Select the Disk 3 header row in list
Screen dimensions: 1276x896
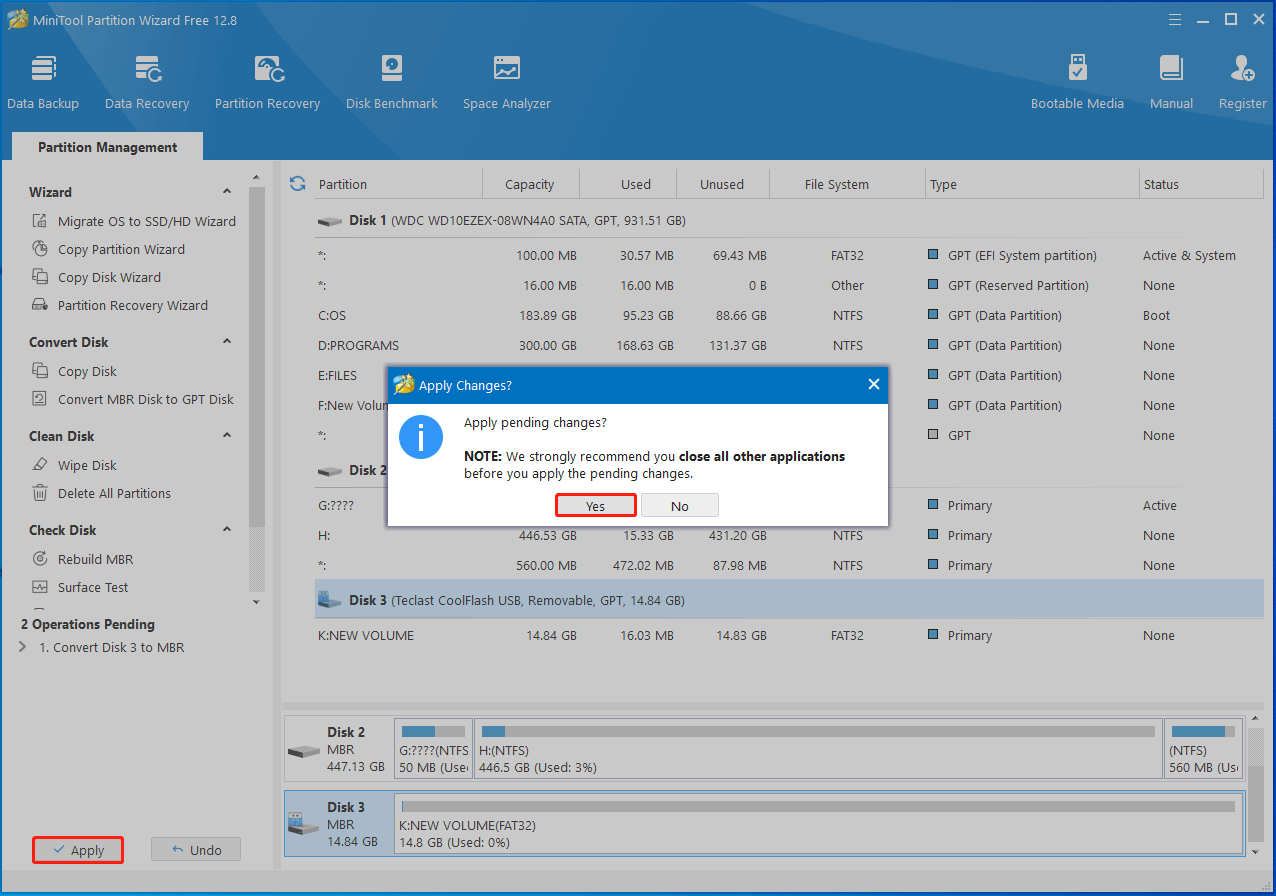[x=789, y=600]
